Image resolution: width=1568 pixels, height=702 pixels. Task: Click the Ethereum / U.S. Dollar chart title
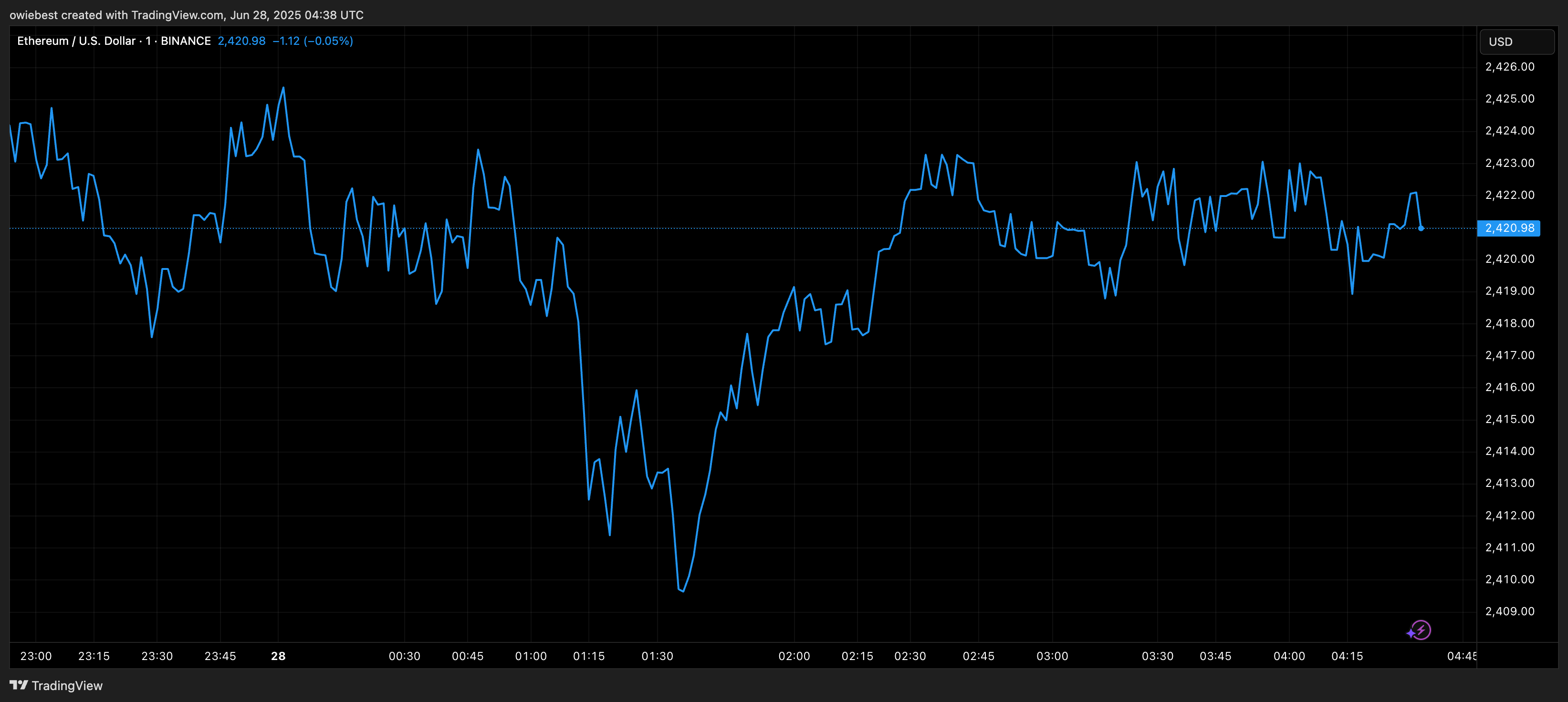[75, 41]
